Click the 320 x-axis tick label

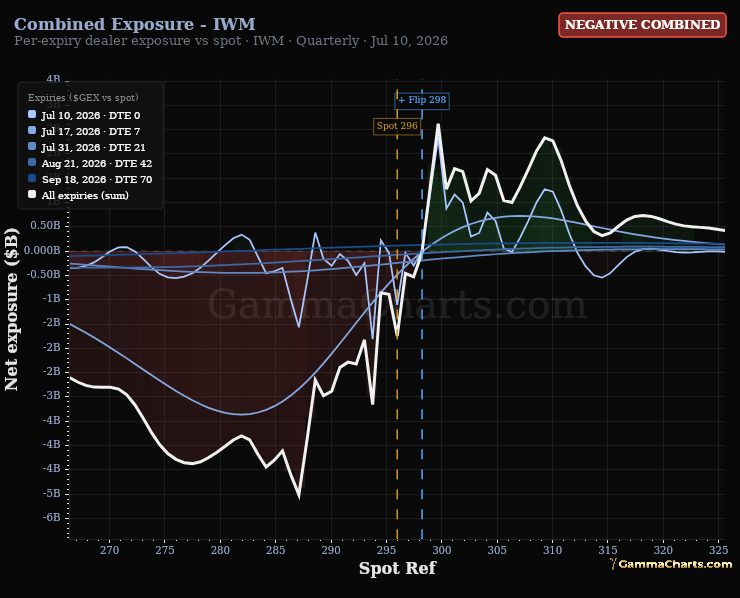[663, 550]
